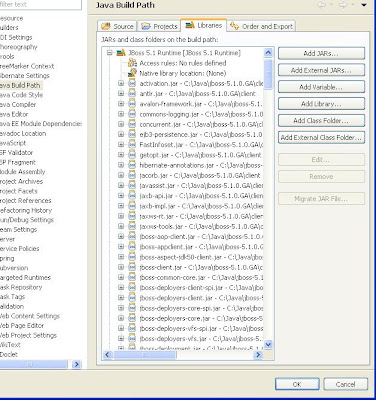Image resolution: width=376 pixels, height=400 pixels.
Task: Click the hibernate-annotations.jar file icon
Action: pos(132,165)
